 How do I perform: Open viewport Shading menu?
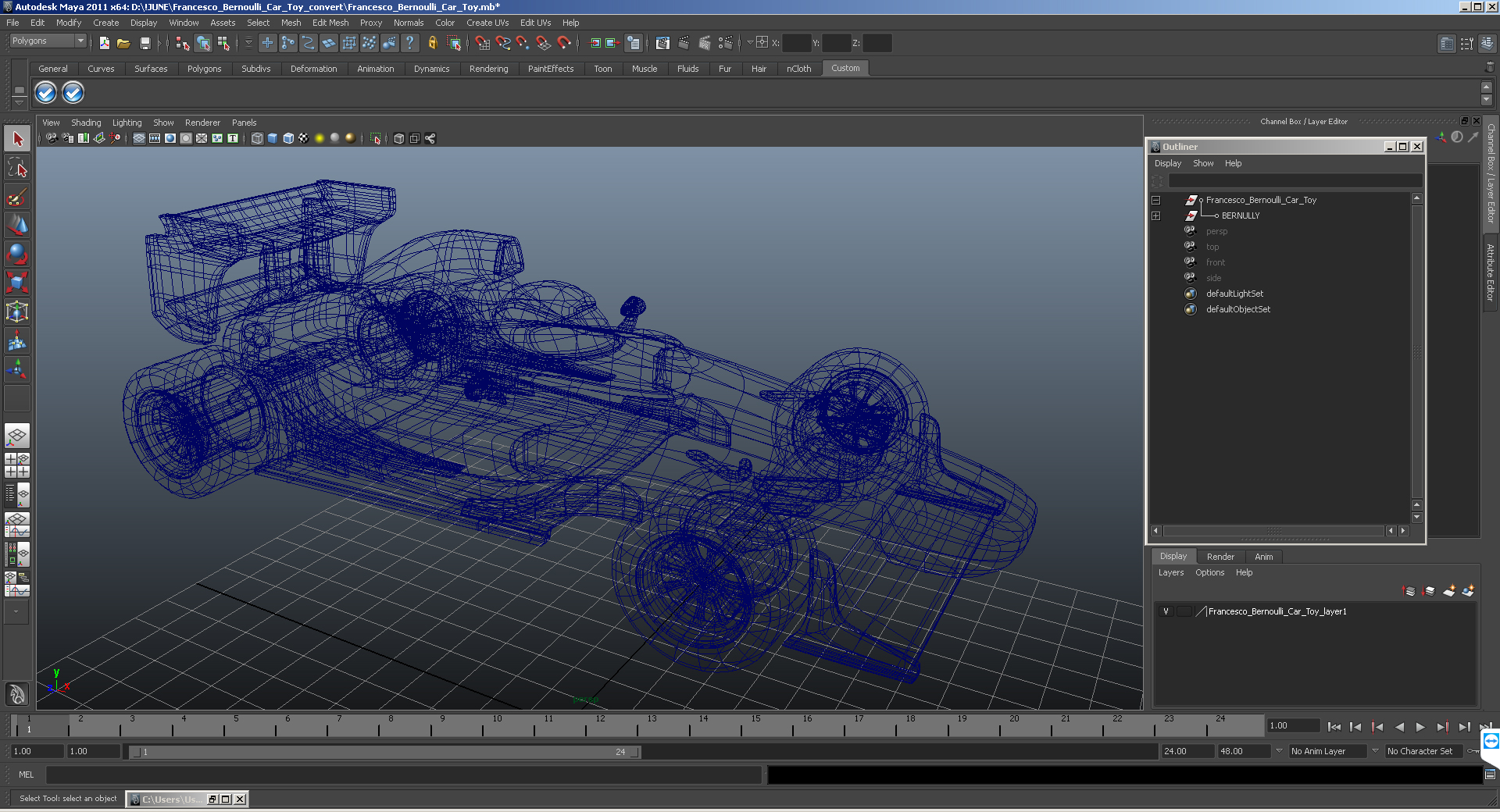click(86, 123)
